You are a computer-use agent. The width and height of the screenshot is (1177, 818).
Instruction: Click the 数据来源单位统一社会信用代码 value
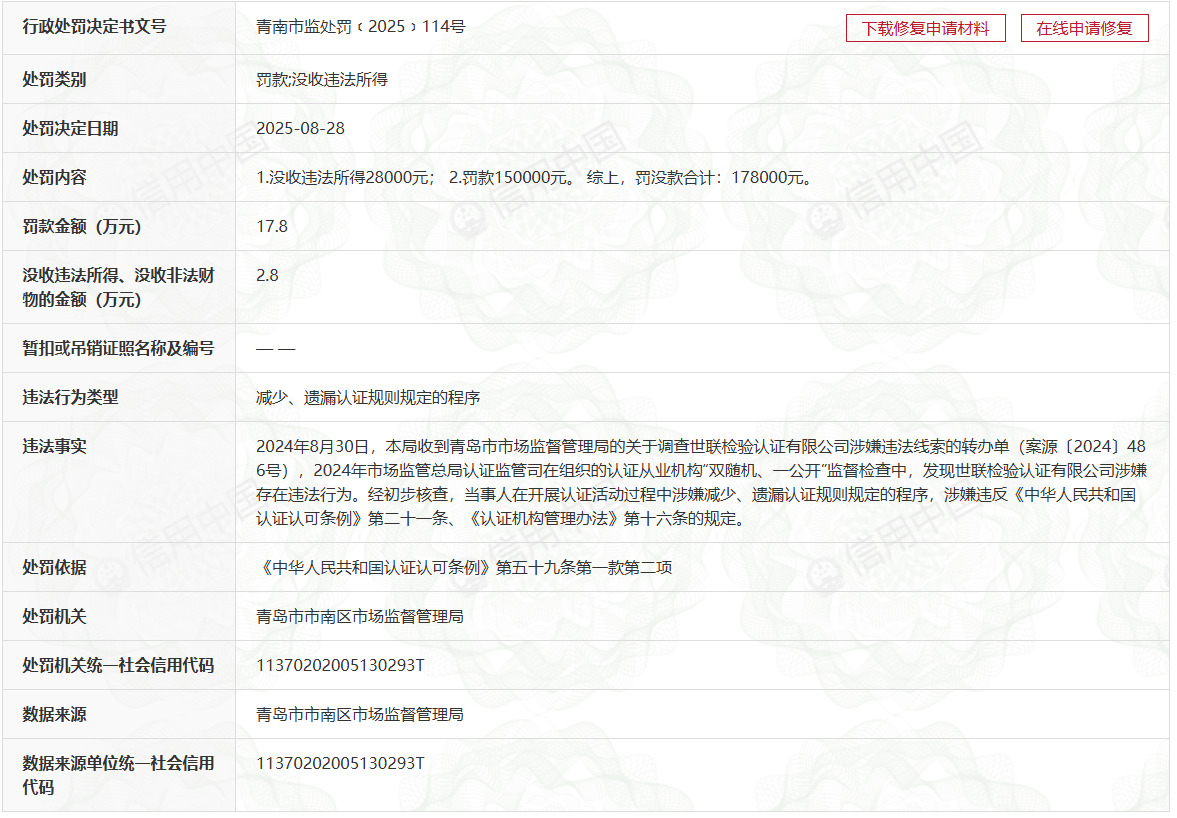click(x=340, y=763)
